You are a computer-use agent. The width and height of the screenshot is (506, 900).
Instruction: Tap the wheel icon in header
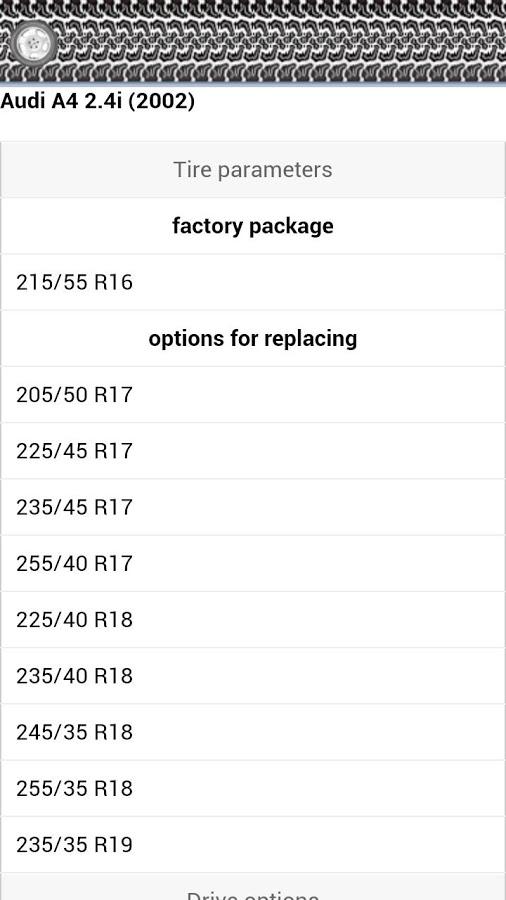tap(34, 44)
